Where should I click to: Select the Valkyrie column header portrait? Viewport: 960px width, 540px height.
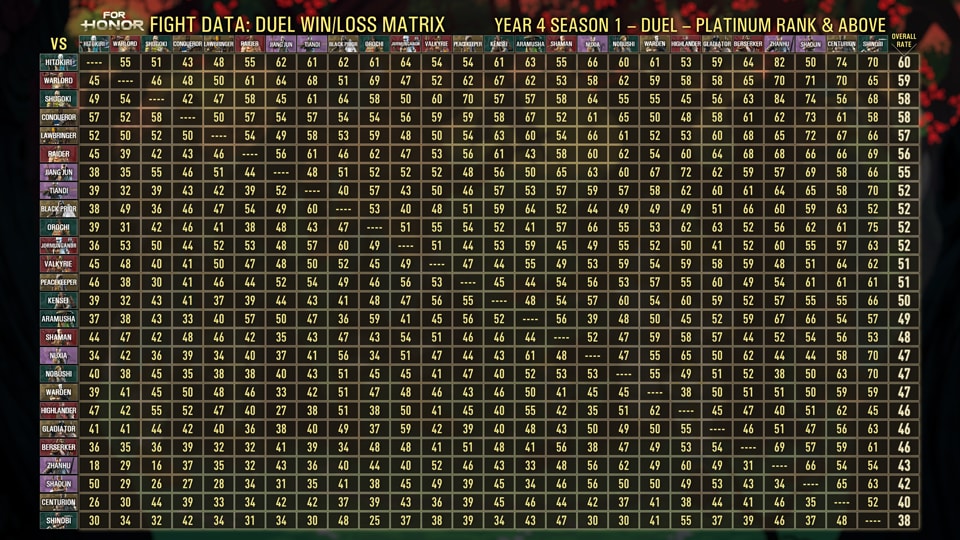[436, 44]
